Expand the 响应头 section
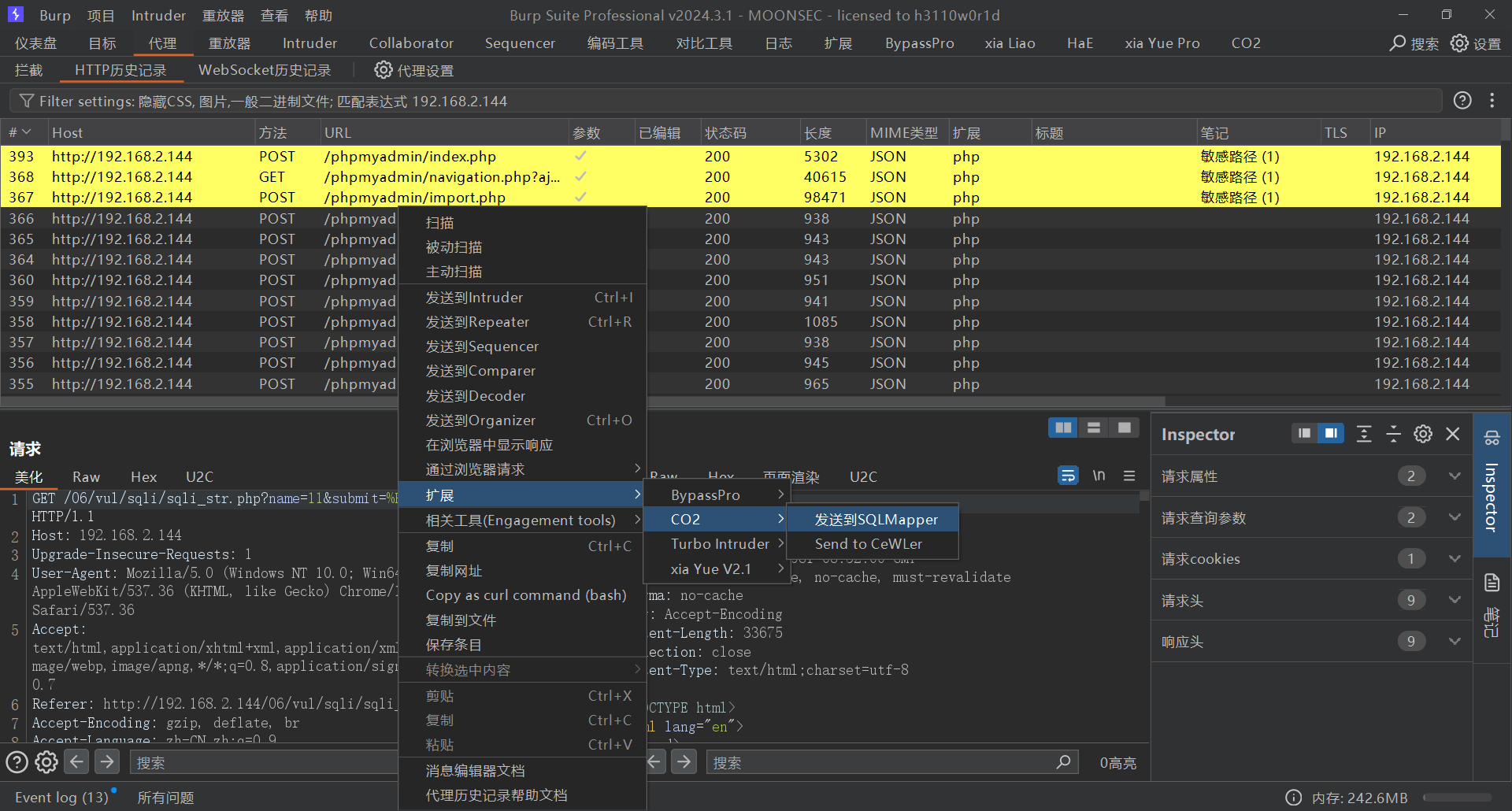Image resolution: width=1512 pixels, height=811 pixels. click(1455, 641)
